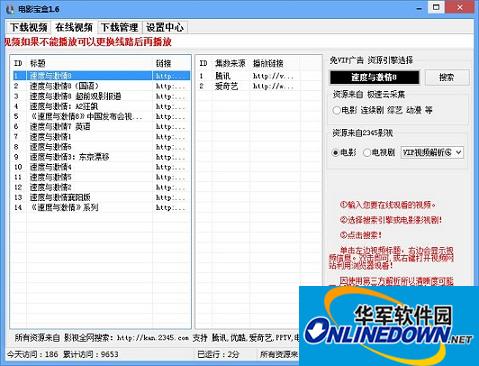Select row 7 速度与激情1
Image resolution: width=479 pixels, height=366 pixels.
pyautogui.click(x=101, y=137)
